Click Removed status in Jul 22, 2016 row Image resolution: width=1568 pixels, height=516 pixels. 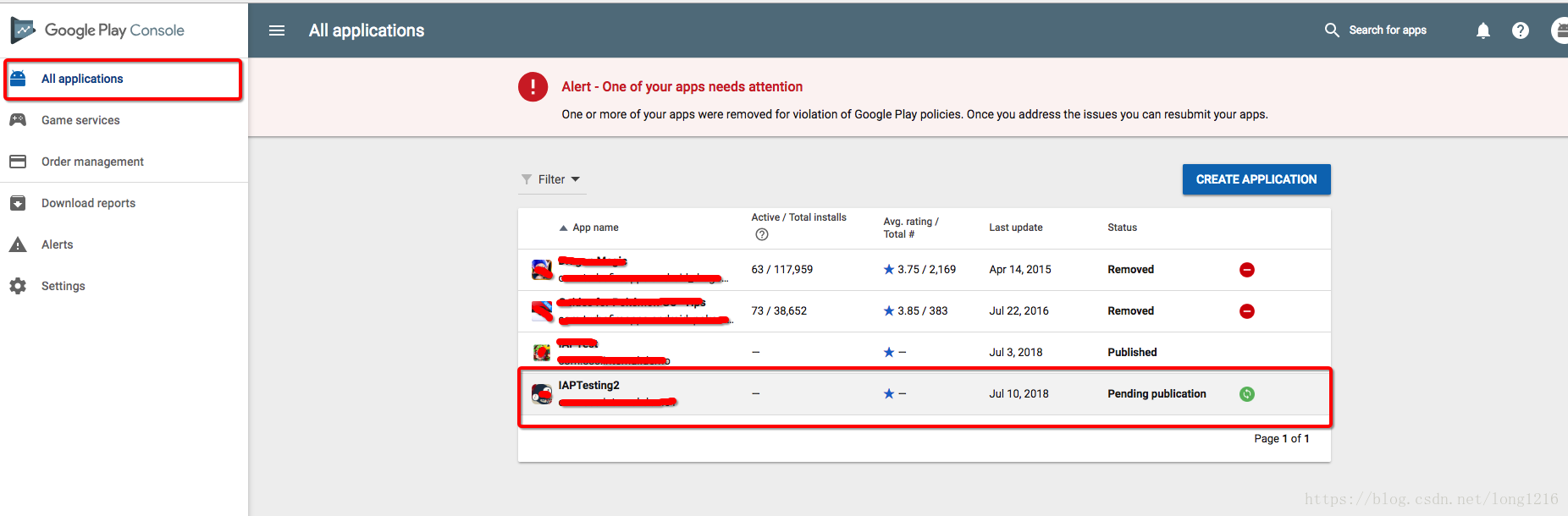[x=1131, y=311]
